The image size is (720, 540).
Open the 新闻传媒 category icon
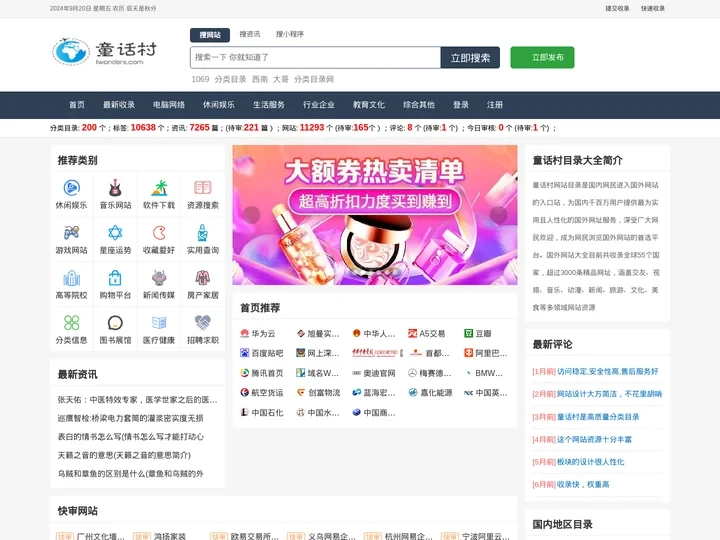point(159,278)
